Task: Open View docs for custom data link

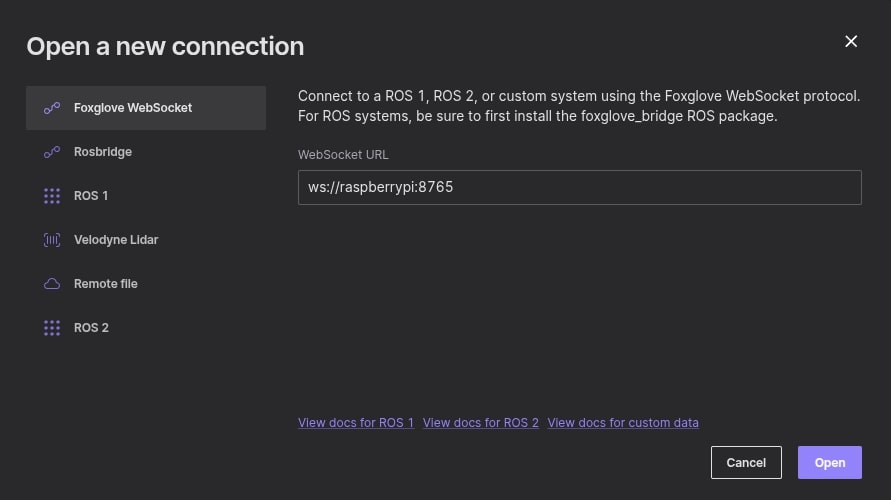Action: (623, 423)
